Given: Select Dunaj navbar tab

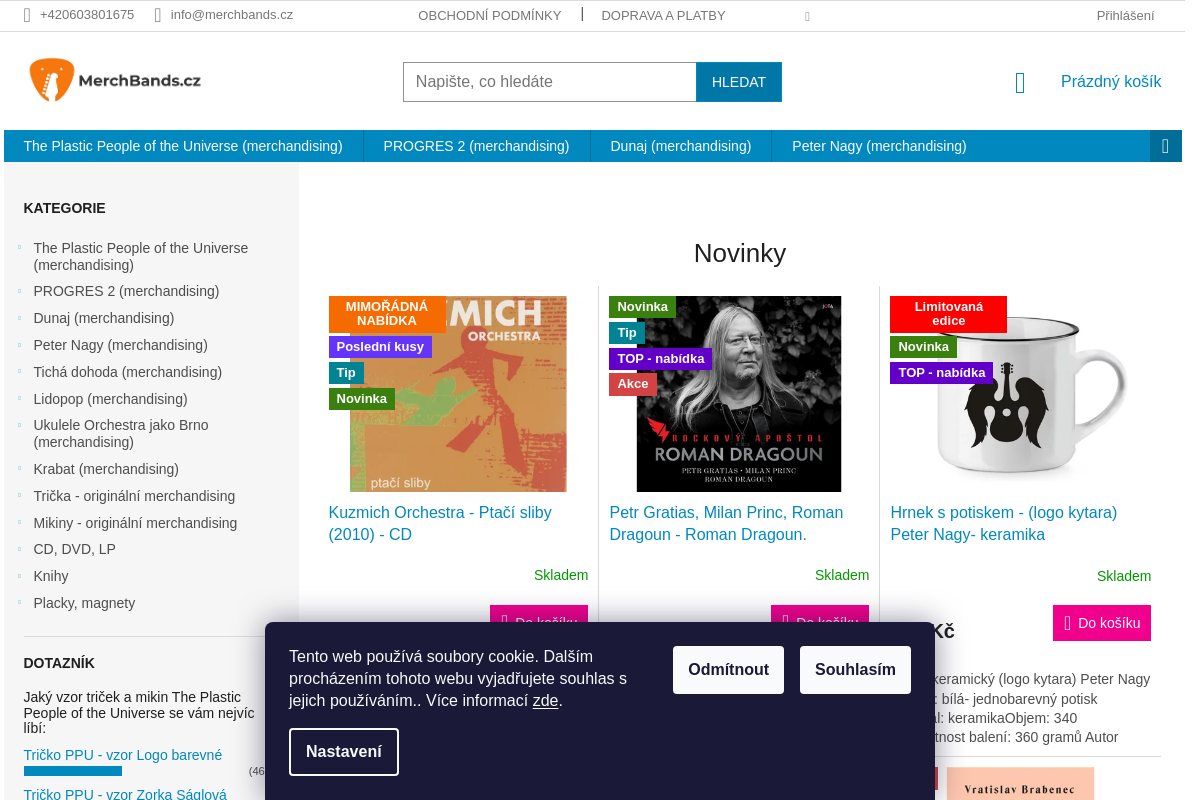Looking at the screenshot, I should (x=680, y=146).
